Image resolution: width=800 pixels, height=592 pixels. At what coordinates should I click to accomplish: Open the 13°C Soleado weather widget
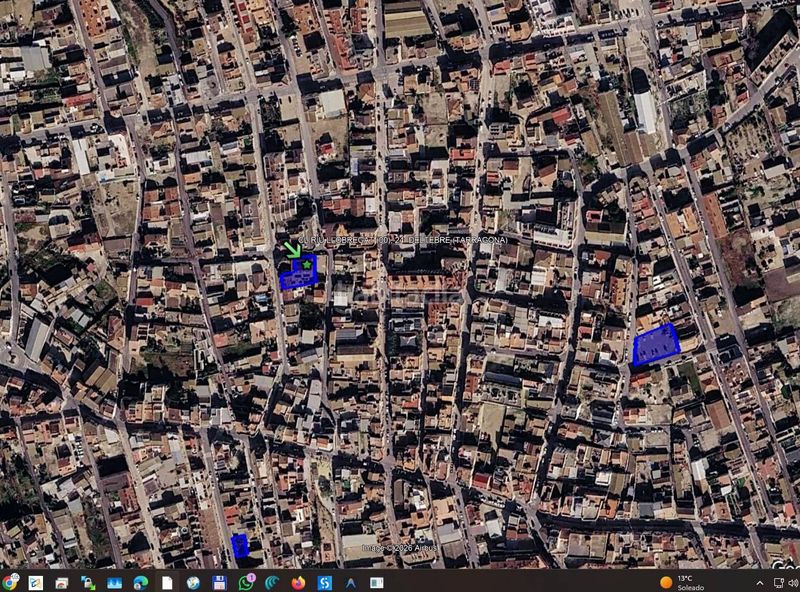coord(684,582)
